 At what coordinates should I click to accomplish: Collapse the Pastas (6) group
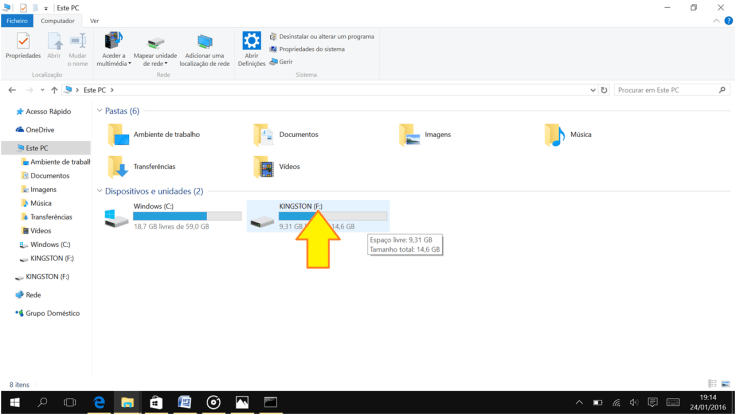99,111
